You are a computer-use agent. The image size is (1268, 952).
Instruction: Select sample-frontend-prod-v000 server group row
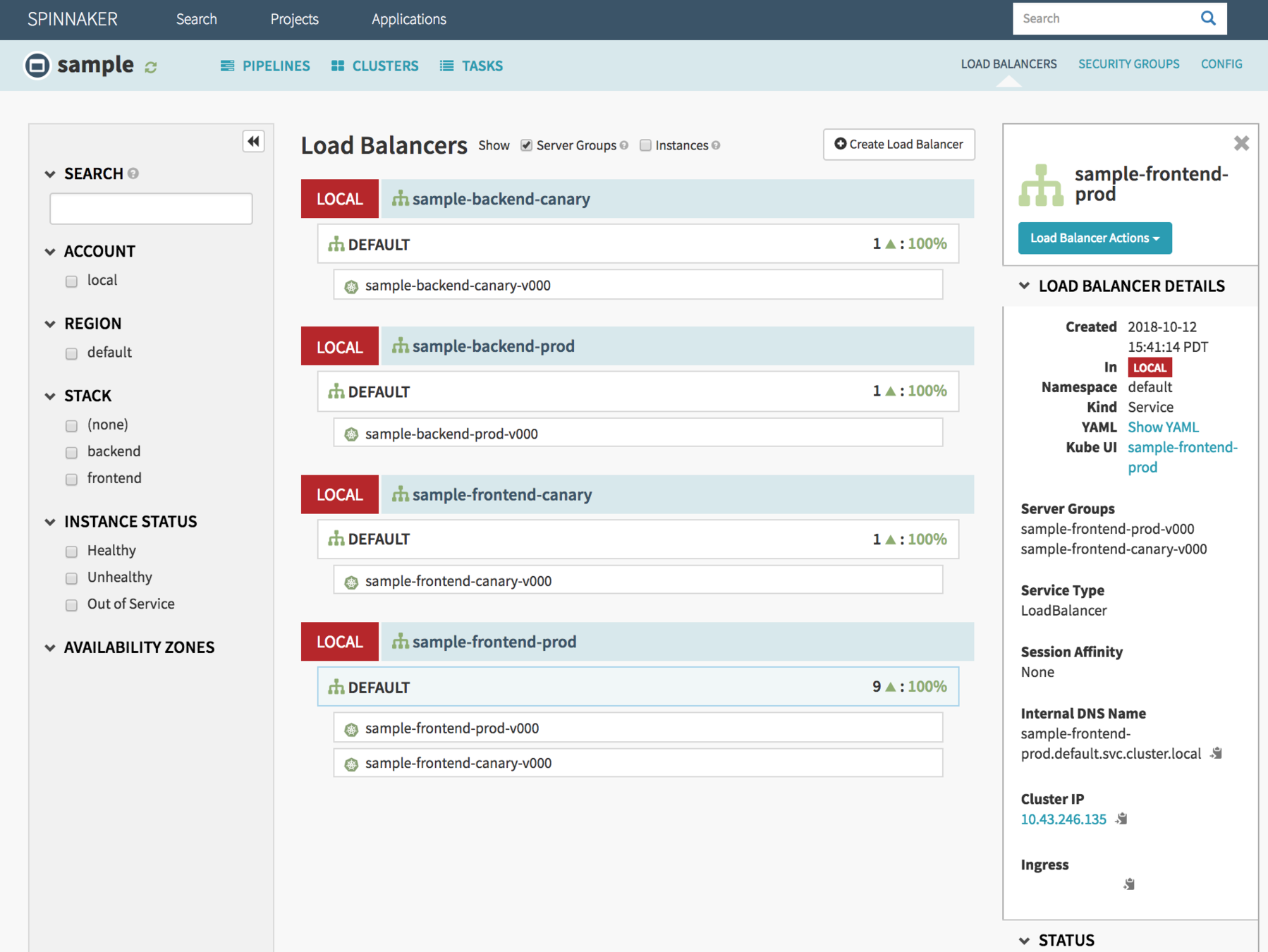638,728
